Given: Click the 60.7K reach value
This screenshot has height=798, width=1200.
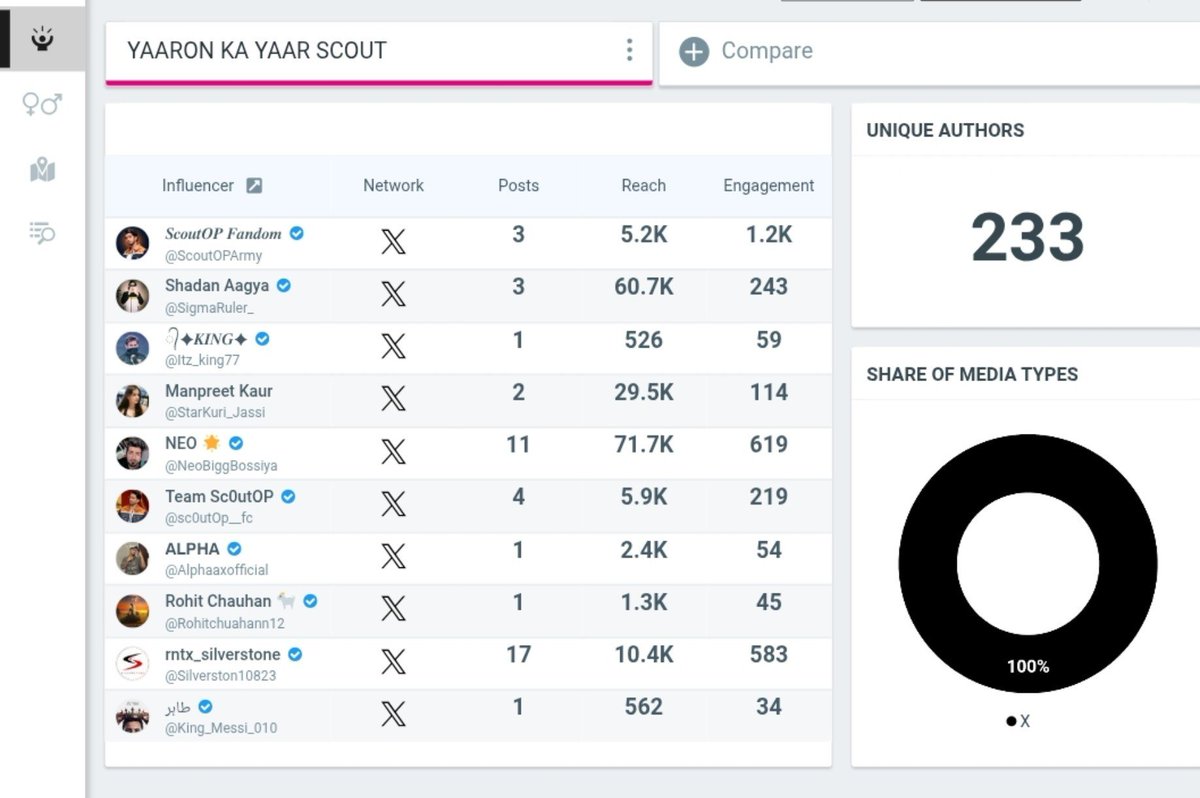Looking at the screenshot, I should coord(643,286).
